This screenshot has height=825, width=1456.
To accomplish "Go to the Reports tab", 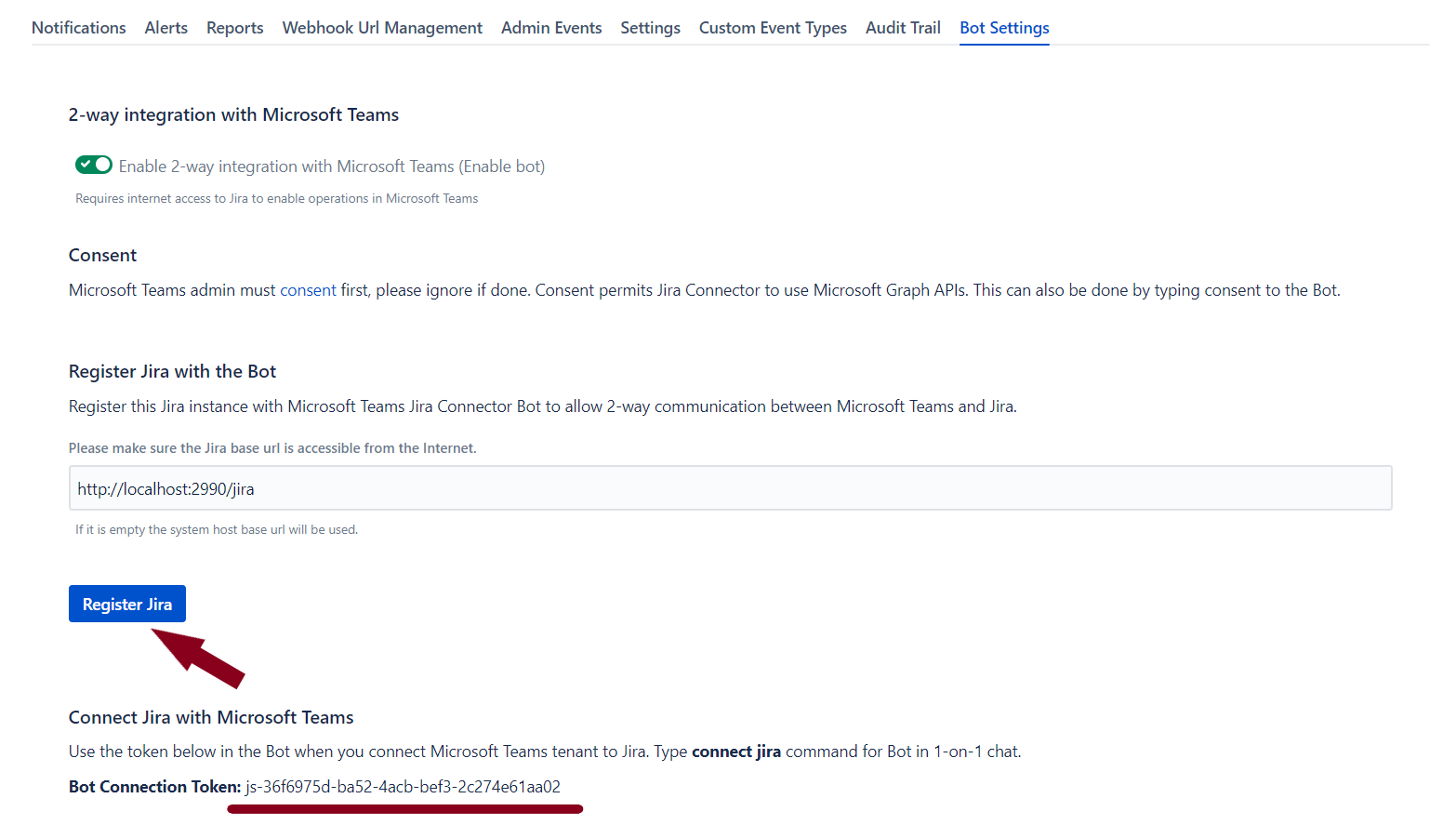I will point(234,28).
